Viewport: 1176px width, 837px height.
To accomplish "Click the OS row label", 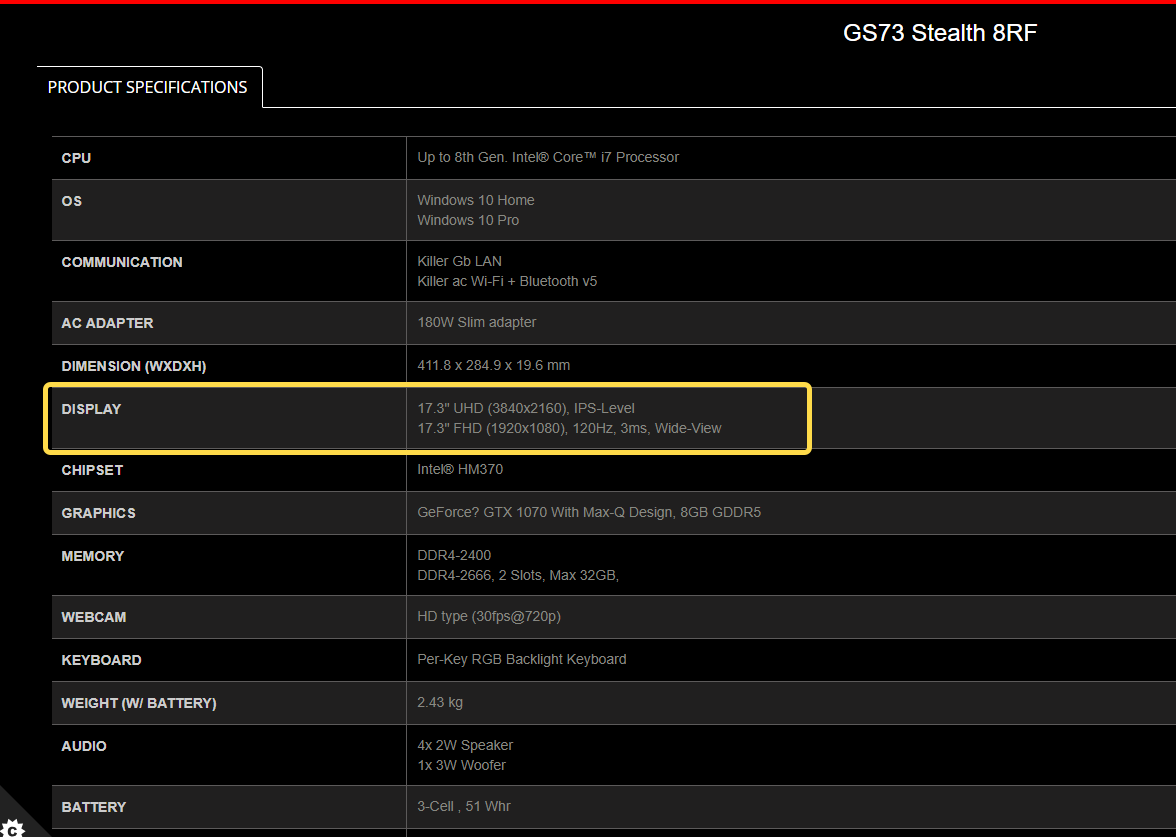I will tap(72, 201).
